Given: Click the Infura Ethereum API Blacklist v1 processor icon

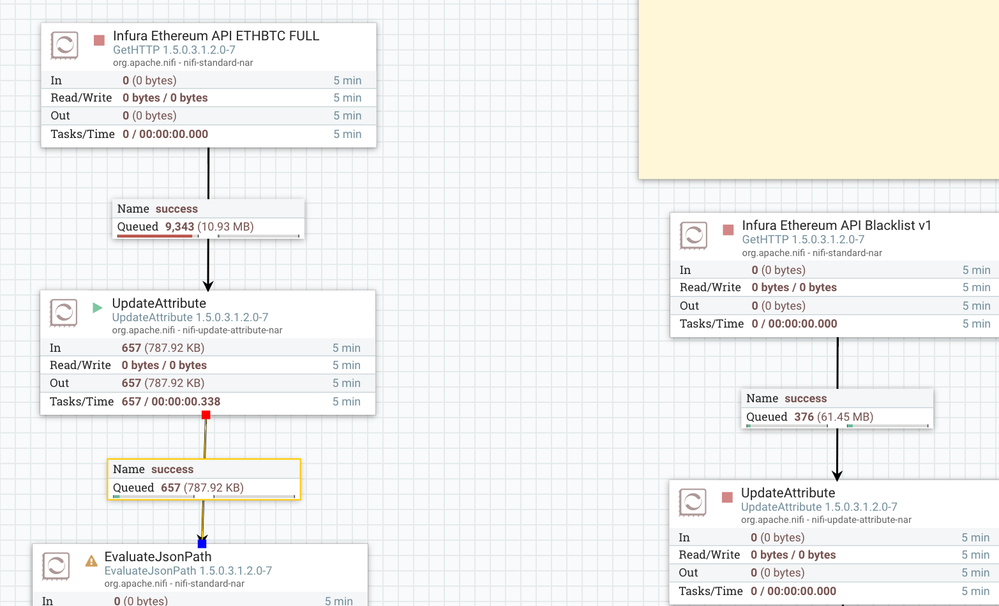Looking at the screenshot, I should click(x=693, y=235).
